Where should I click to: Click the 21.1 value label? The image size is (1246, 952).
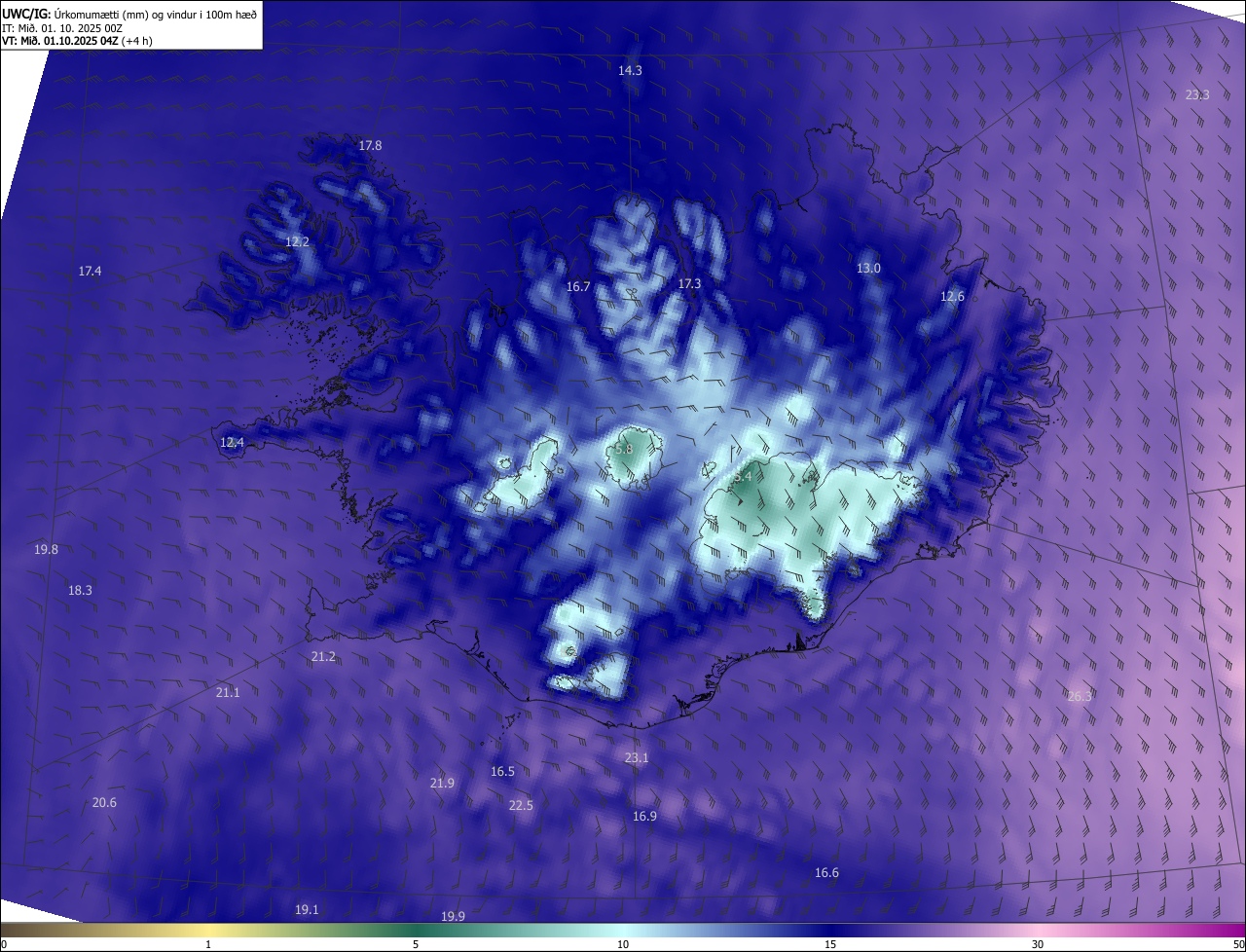(x=227, y=692)
